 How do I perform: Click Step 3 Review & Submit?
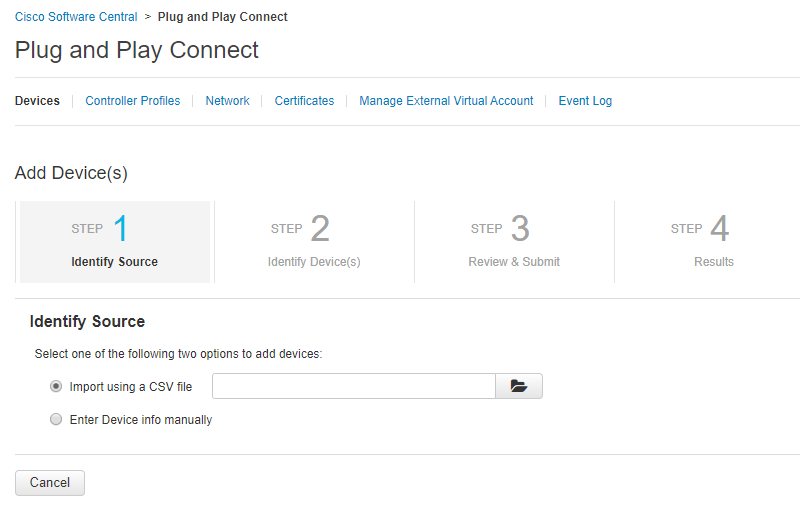pos(514,242)
